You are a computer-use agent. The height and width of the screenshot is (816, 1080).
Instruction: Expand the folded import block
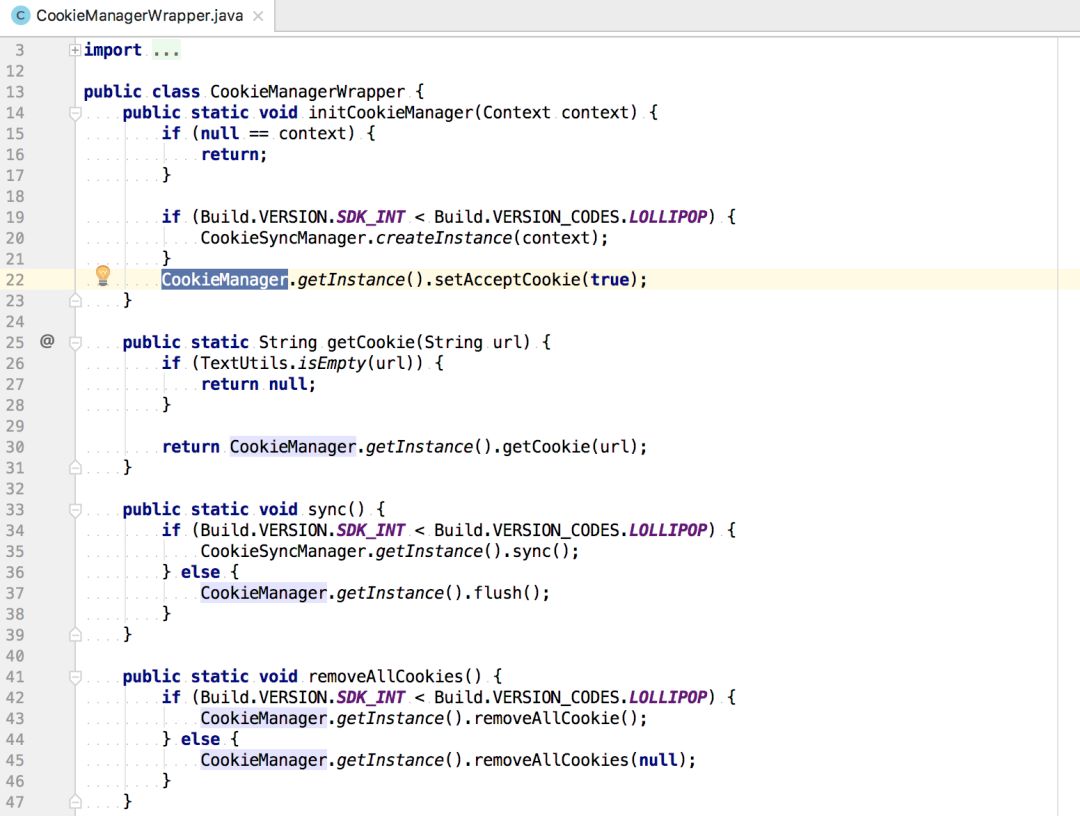click(x=74, y=50)
